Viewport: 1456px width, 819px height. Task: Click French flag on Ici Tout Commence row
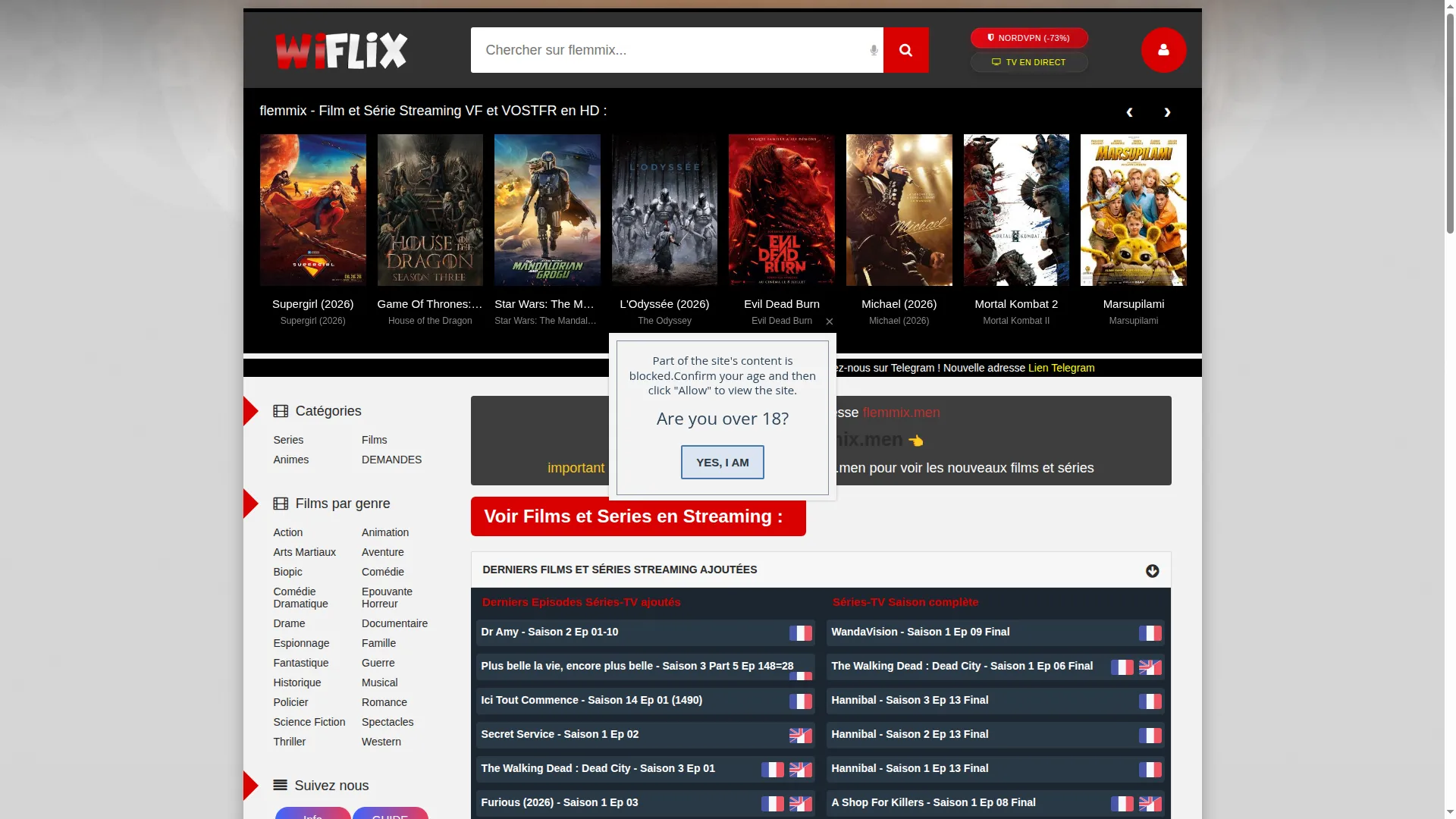point(800,701)
